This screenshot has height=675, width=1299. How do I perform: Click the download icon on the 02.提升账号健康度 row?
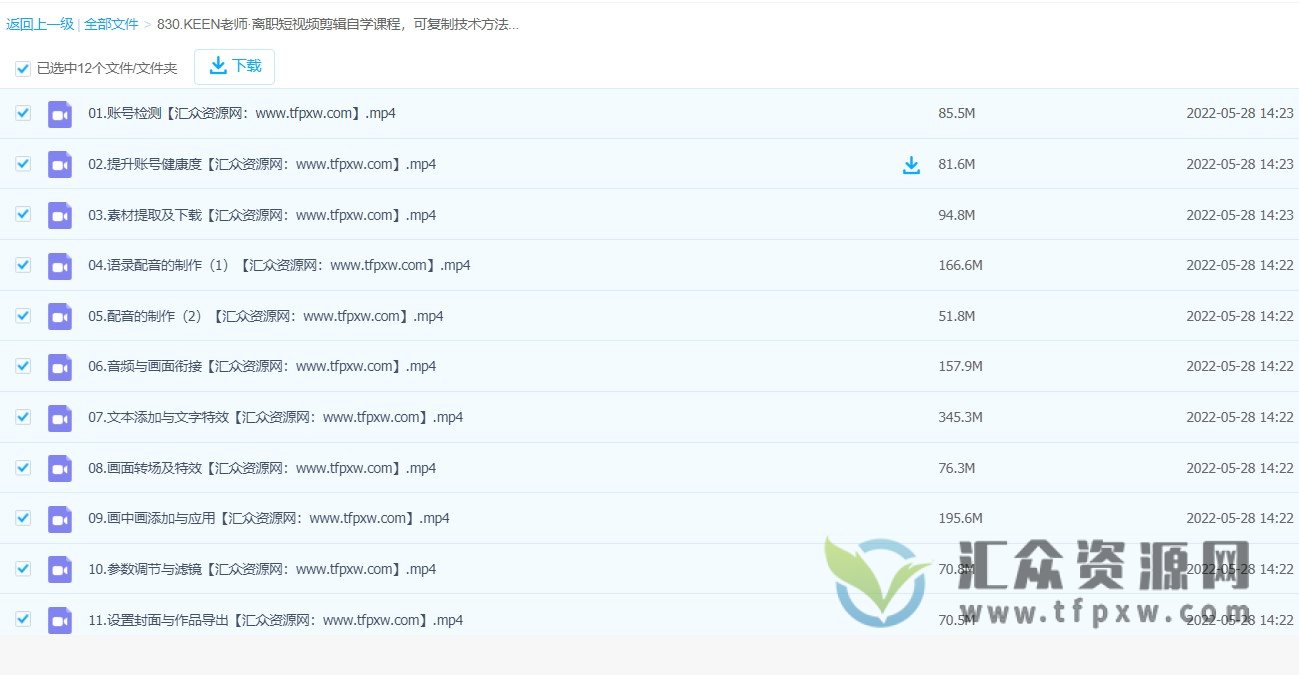pyautogui.click(x=911, y=165)
